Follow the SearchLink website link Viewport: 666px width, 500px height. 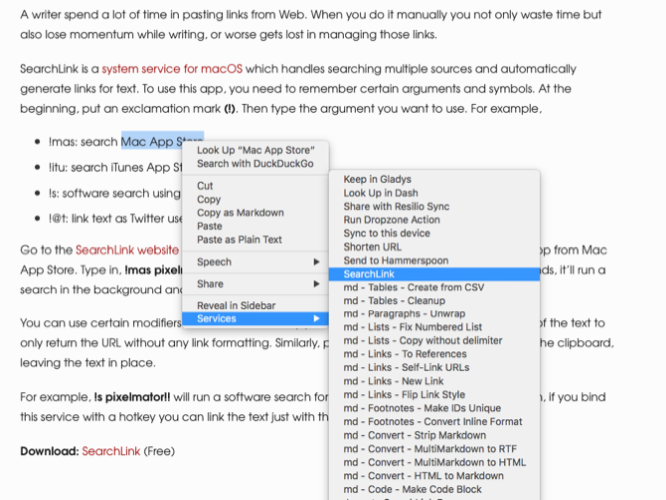(127, 250)
